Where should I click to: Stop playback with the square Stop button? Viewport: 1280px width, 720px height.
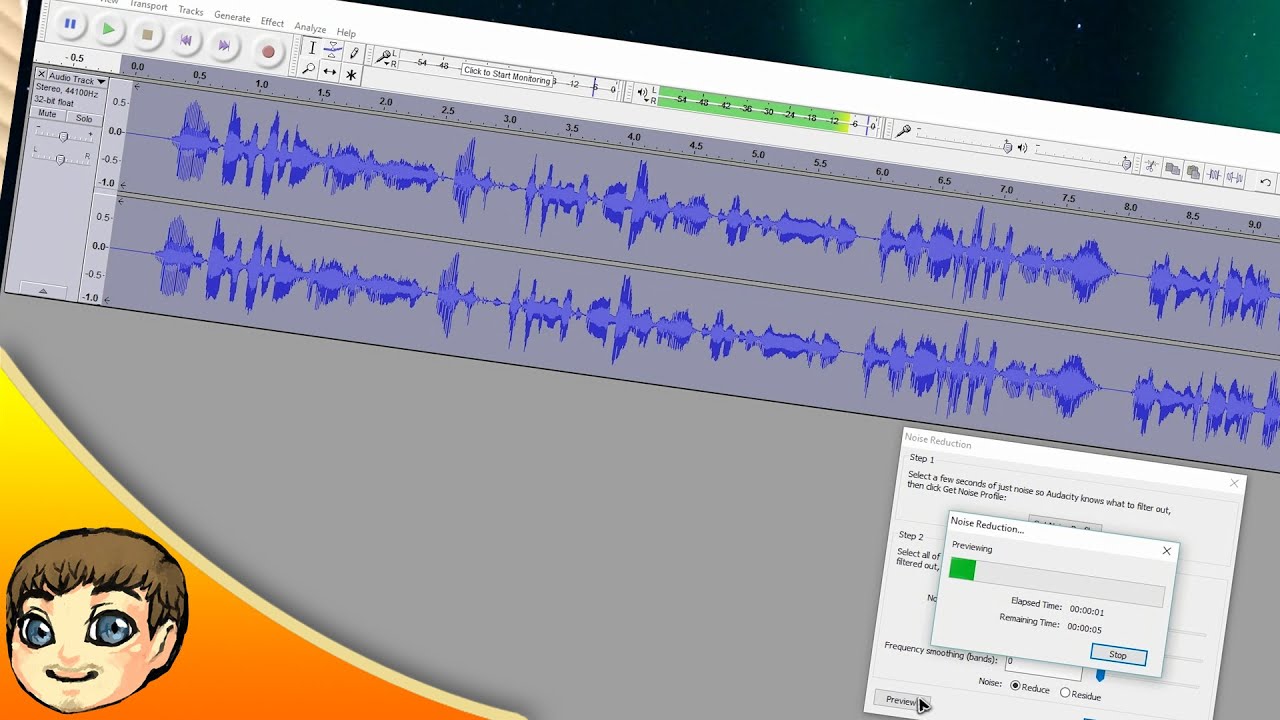click(x=147, y=35)
